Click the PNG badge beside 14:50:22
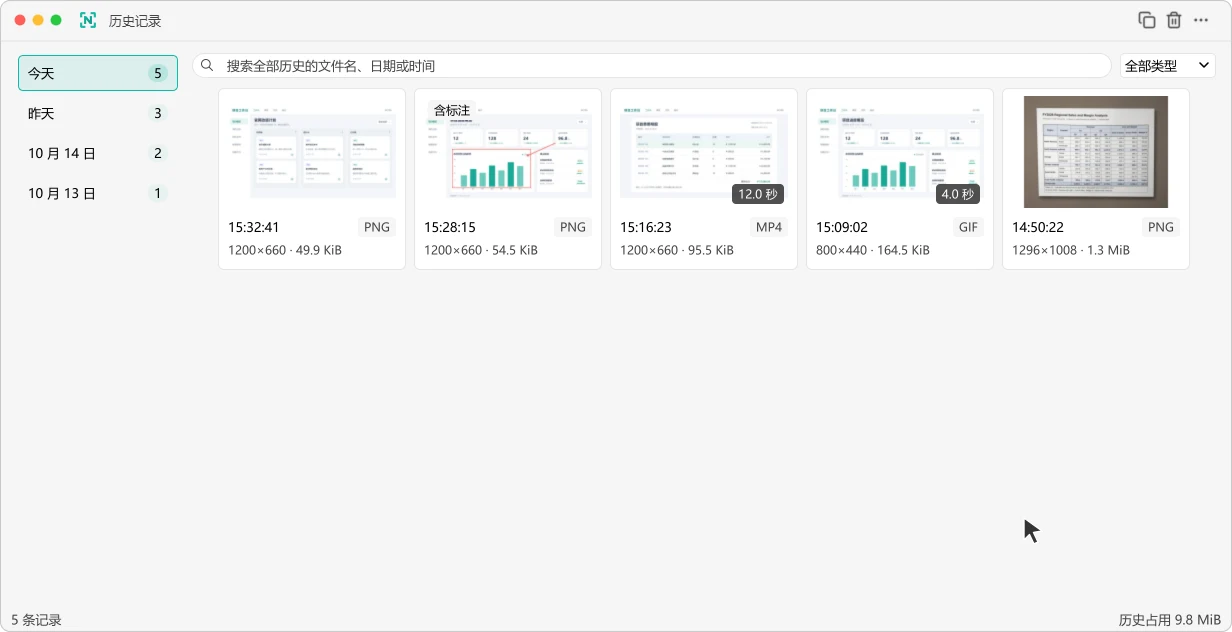Screen dimensions: 1232x632 click(1161, 227)
